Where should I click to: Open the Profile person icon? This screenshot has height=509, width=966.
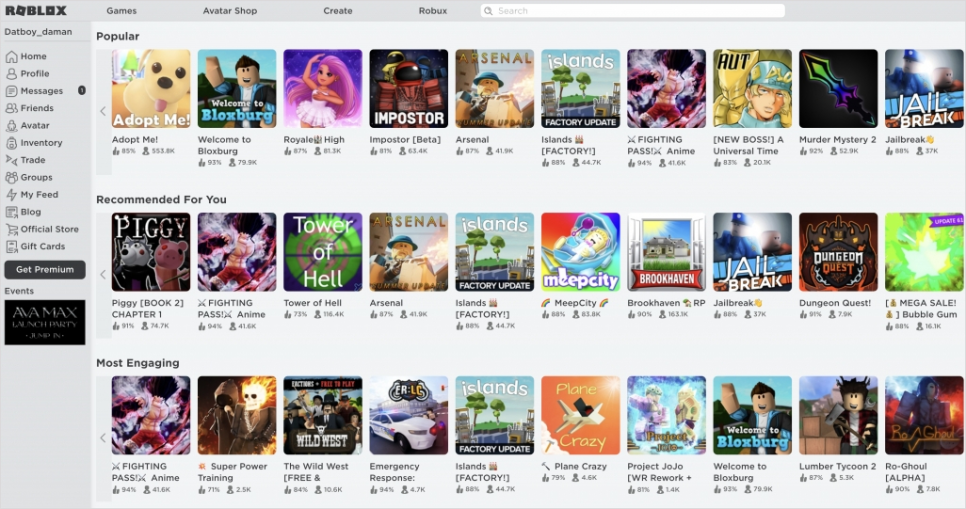pos(11,74)
